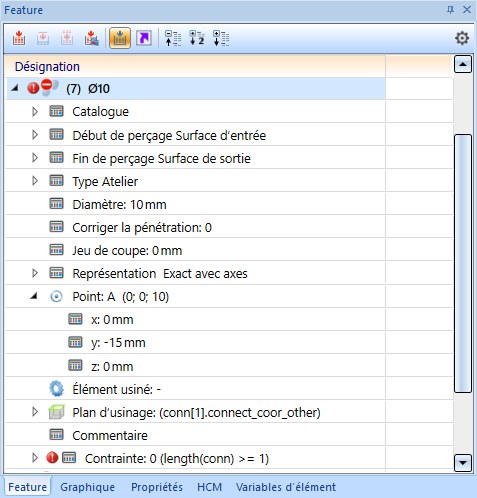Click the red insert icon with the blue arrow

coord(91,38)
